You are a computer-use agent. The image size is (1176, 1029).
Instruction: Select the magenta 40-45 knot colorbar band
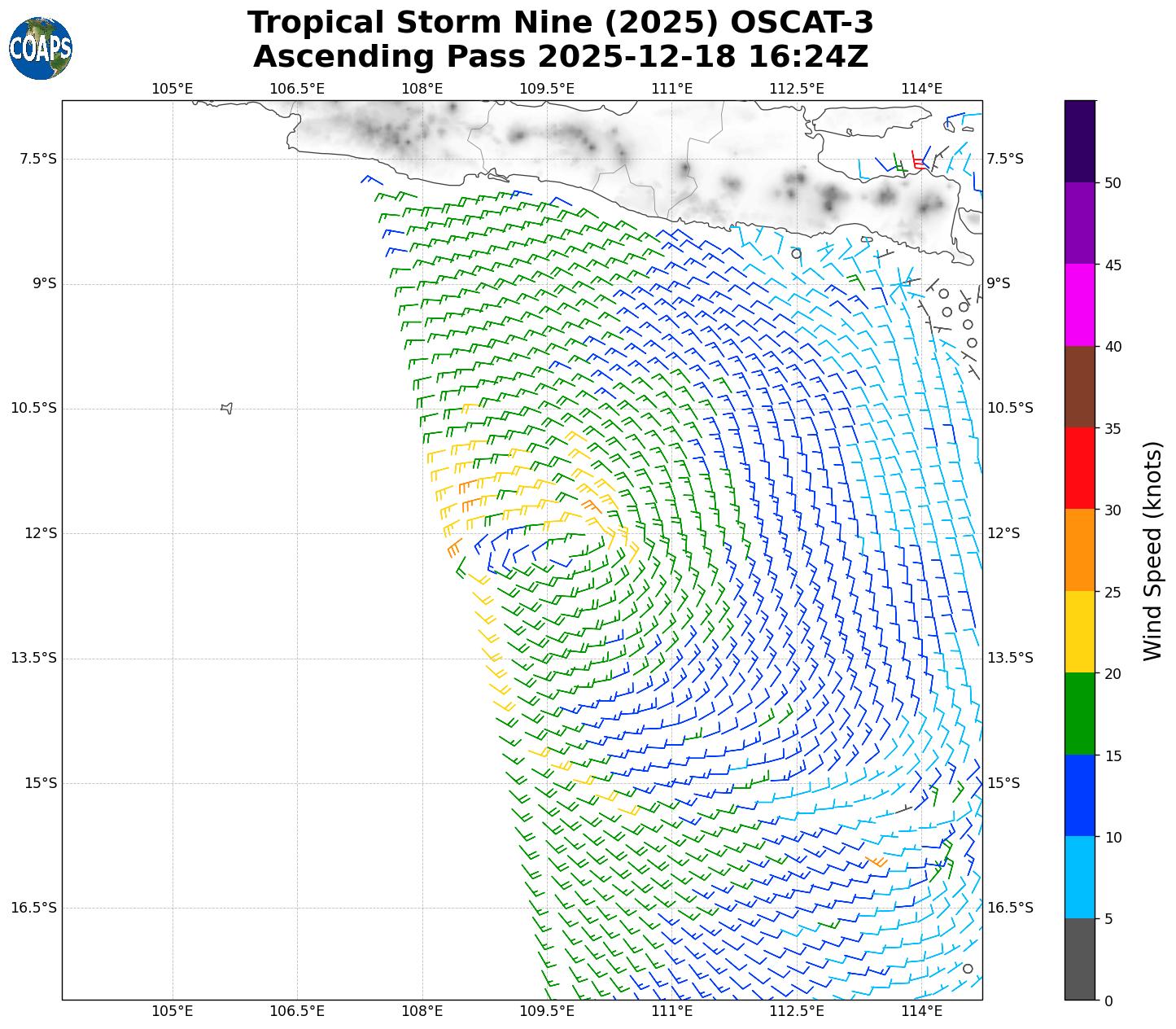click(x=1080, y=304)
